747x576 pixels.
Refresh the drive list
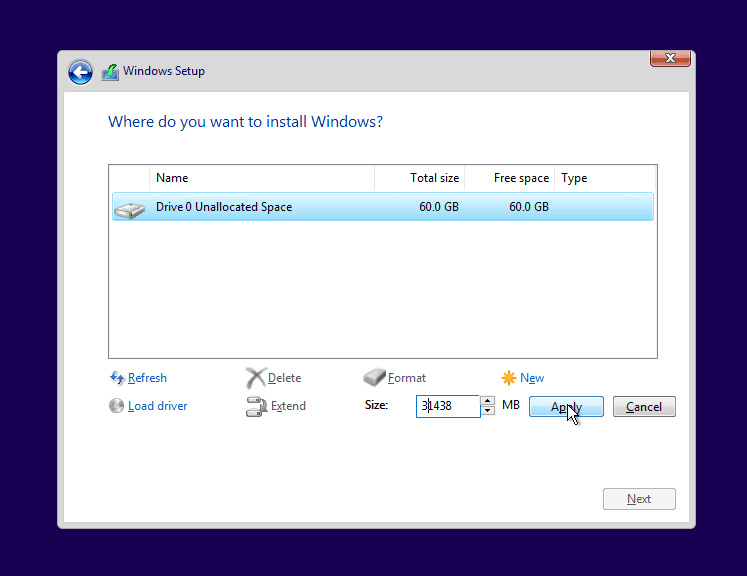(x=147, y=378)
